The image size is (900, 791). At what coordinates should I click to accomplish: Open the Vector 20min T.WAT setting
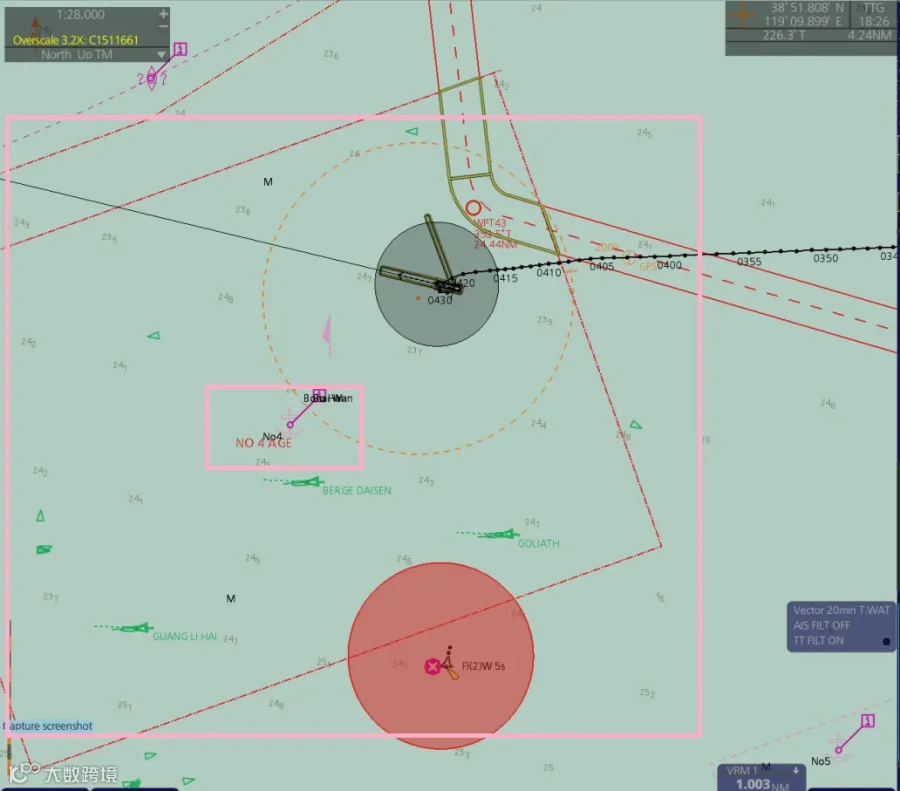click(841, 610)
